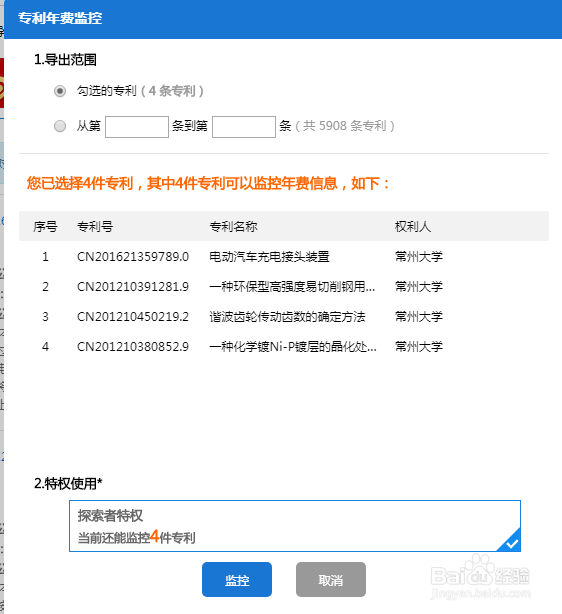Click patent name 电动汽车充电接头装置
Screen dimensions: 562x614
[x=269, y=257]
